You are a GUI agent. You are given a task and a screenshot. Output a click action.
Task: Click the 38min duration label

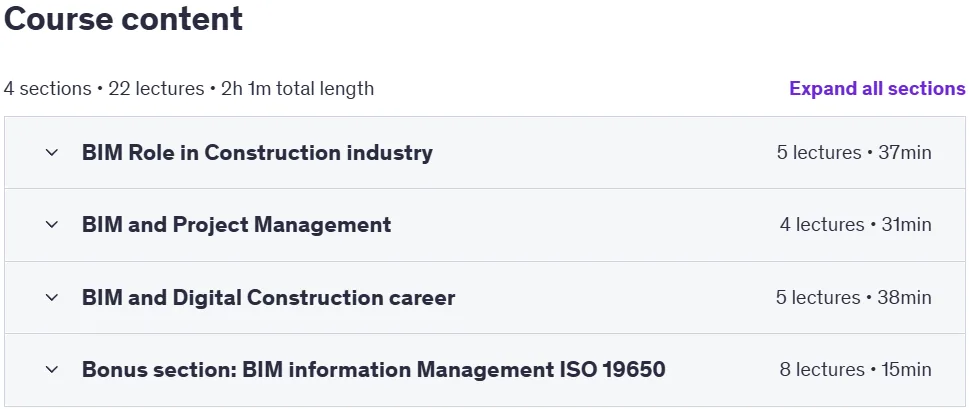click(x=905, y=297)
